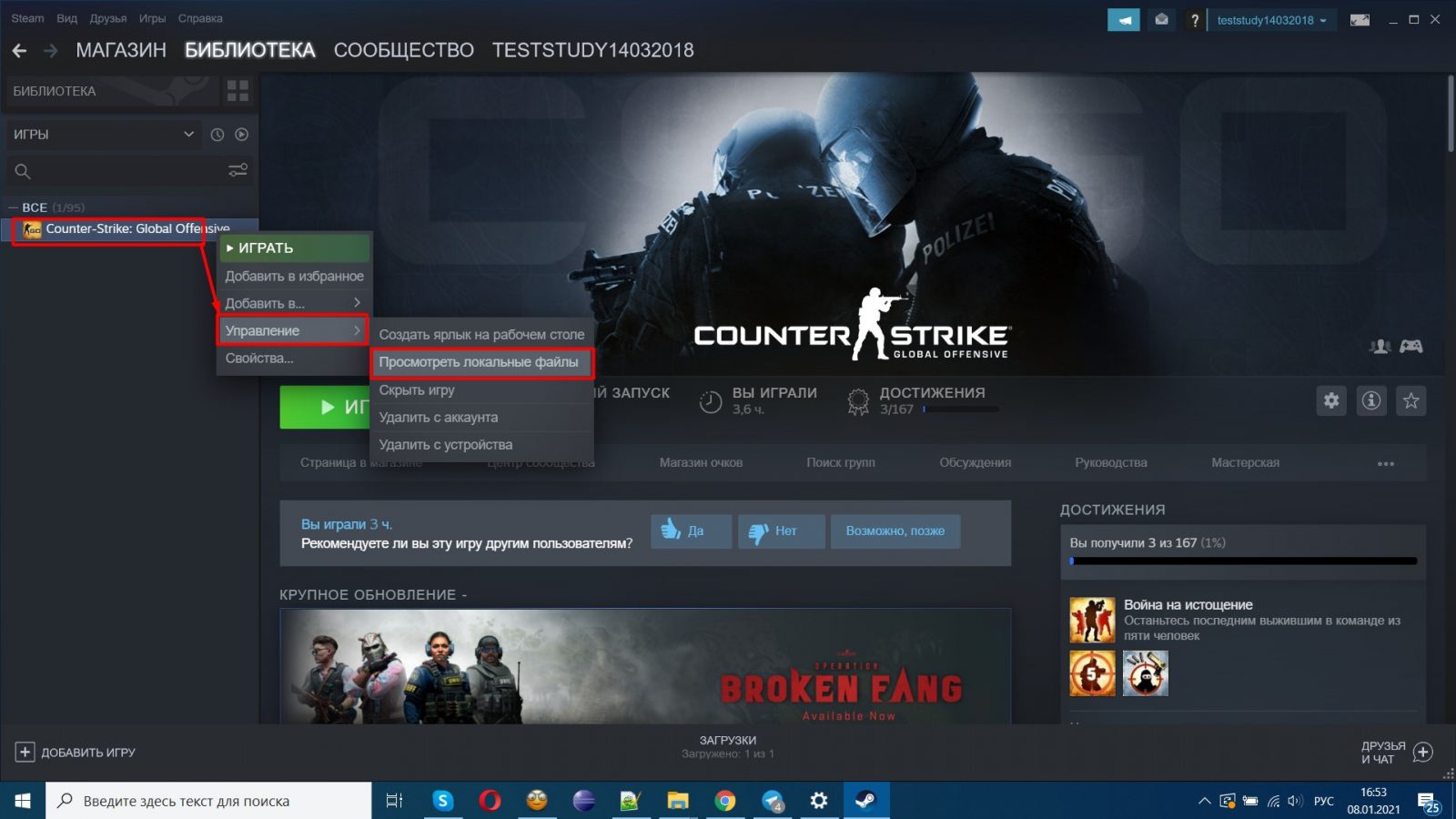This screenshot has width=1456, height=819.
Task: Go forward with the right arrow
Action: pyautogui.click(x=51, y=51)
